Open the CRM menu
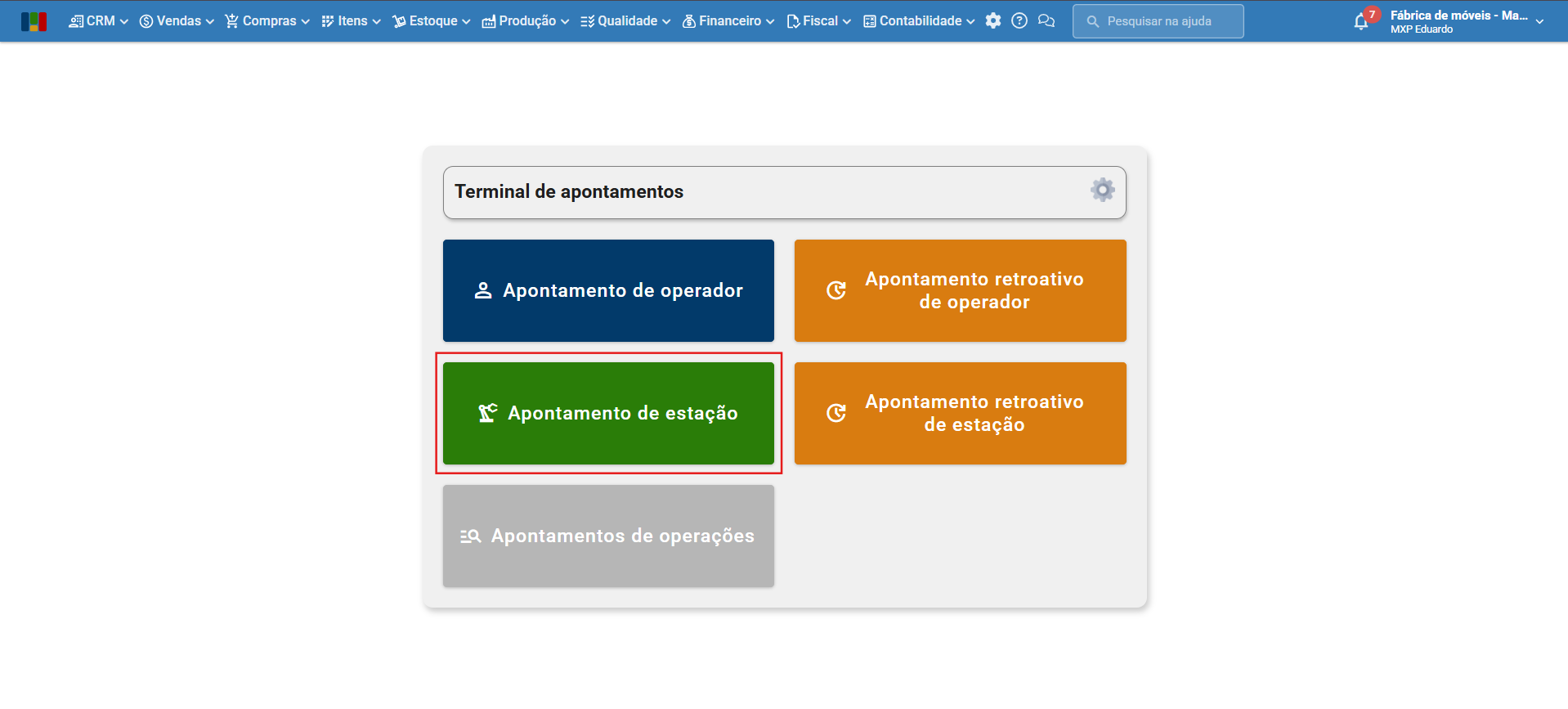The image size is (1568, 709). coord(98,21)
